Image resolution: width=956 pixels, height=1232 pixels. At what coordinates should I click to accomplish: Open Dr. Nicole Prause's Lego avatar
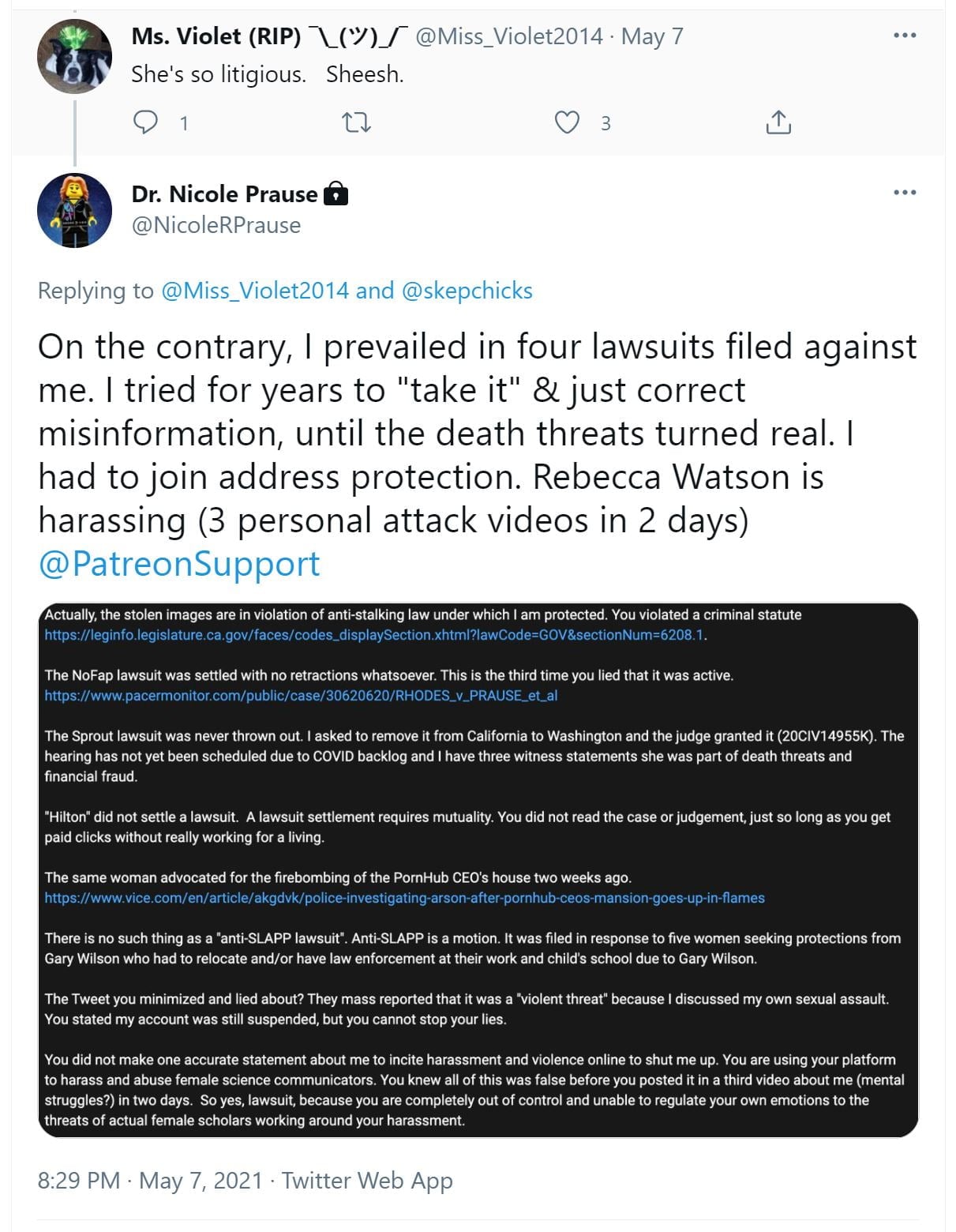pyautogui.click(x=74, y=210)
